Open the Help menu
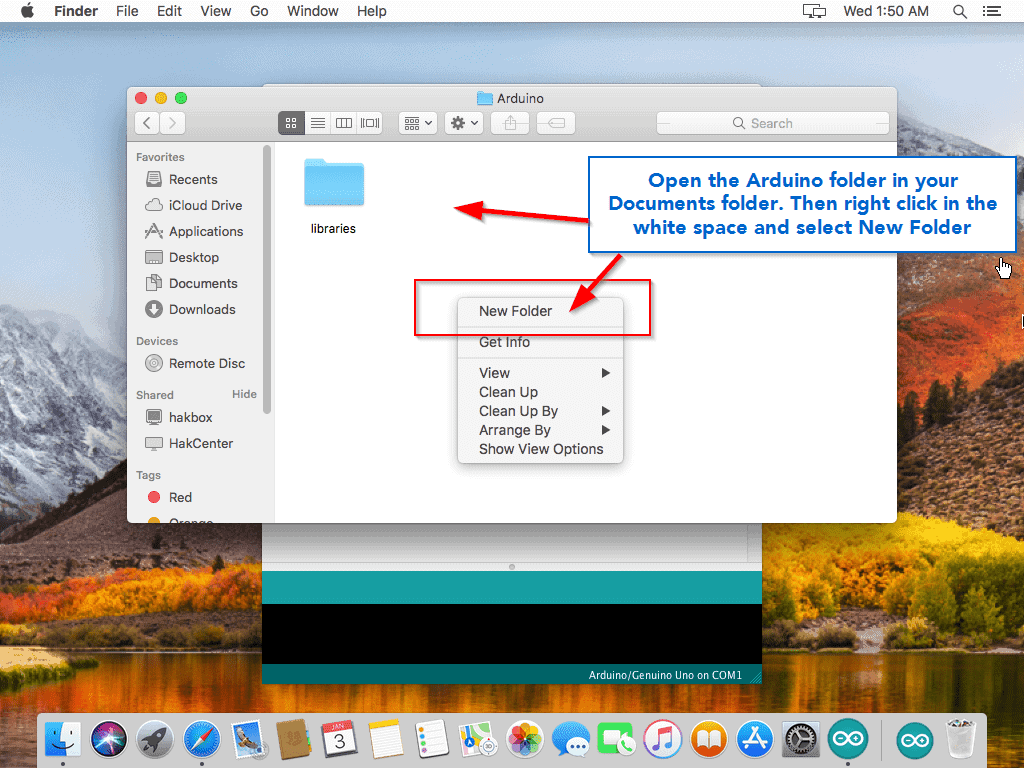The height and width of the screenshot is (768, 1024). pyautogui.click(x=372, y=11)
